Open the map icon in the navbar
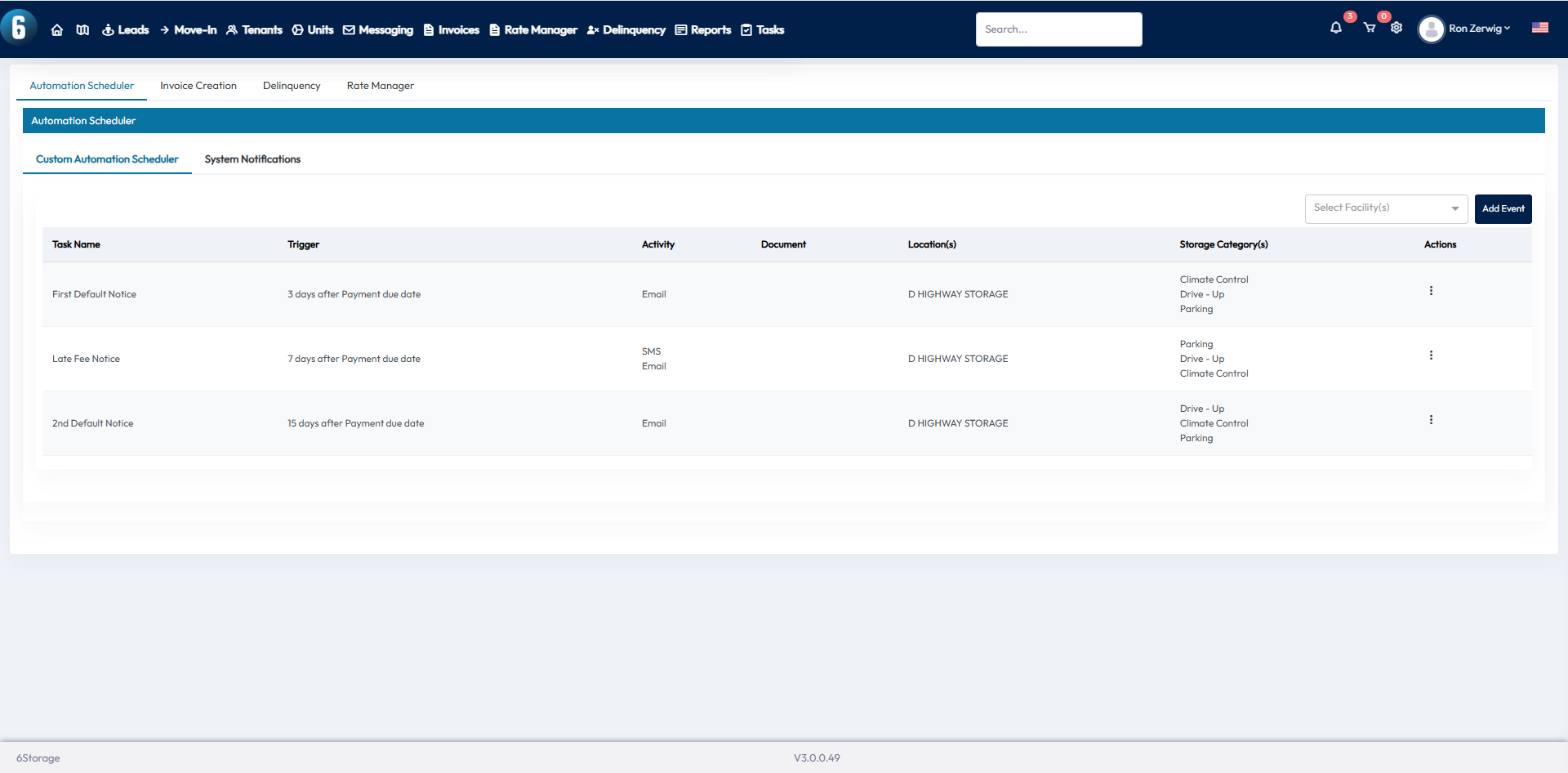The height and width of the screenshot is (773, 1568). [x=82, y=30]
